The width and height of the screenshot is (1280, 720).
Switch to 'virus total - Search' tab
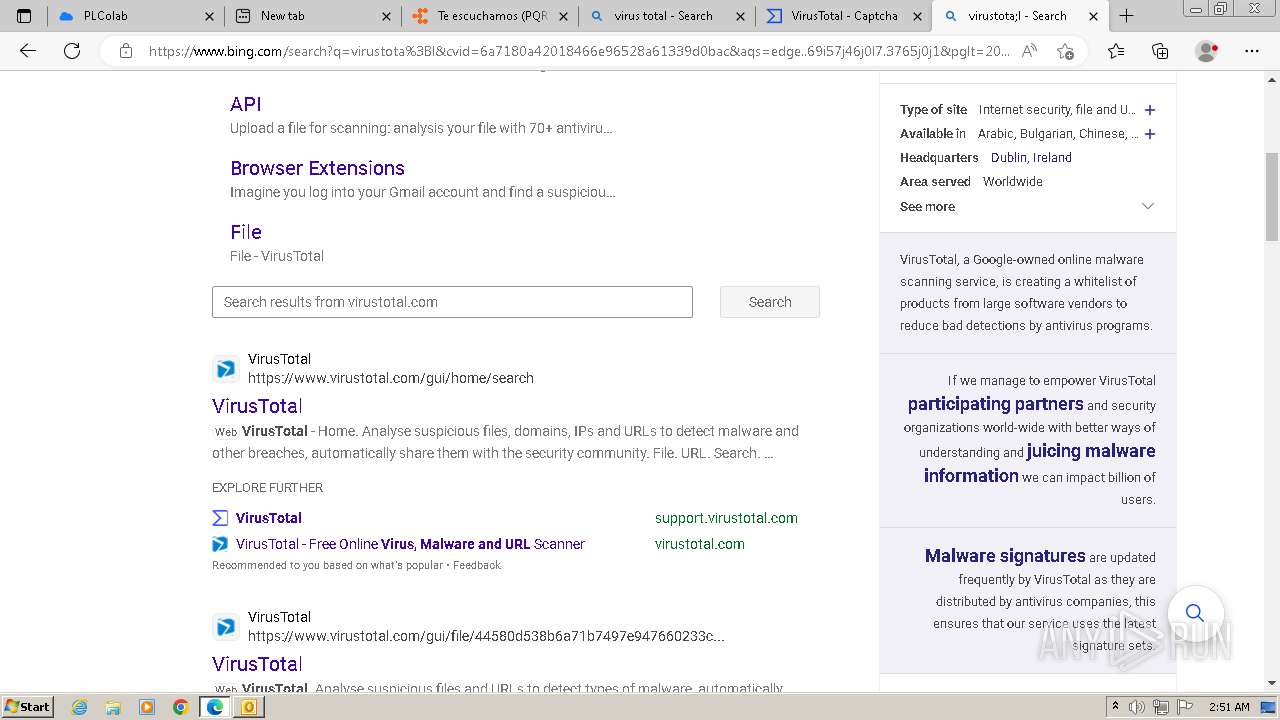point(667,16)
